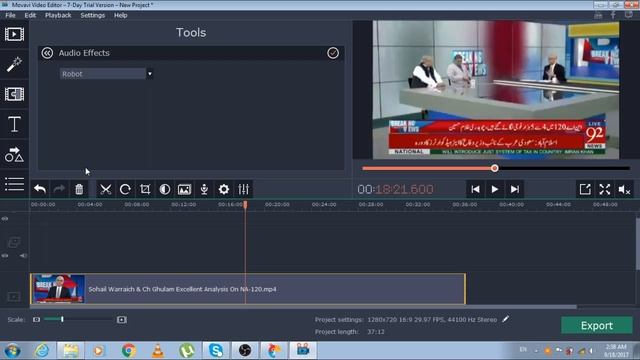This screenshot has width=640, height=360.
Task: Open Clip properties gear icon
Action: coord(224,189)
